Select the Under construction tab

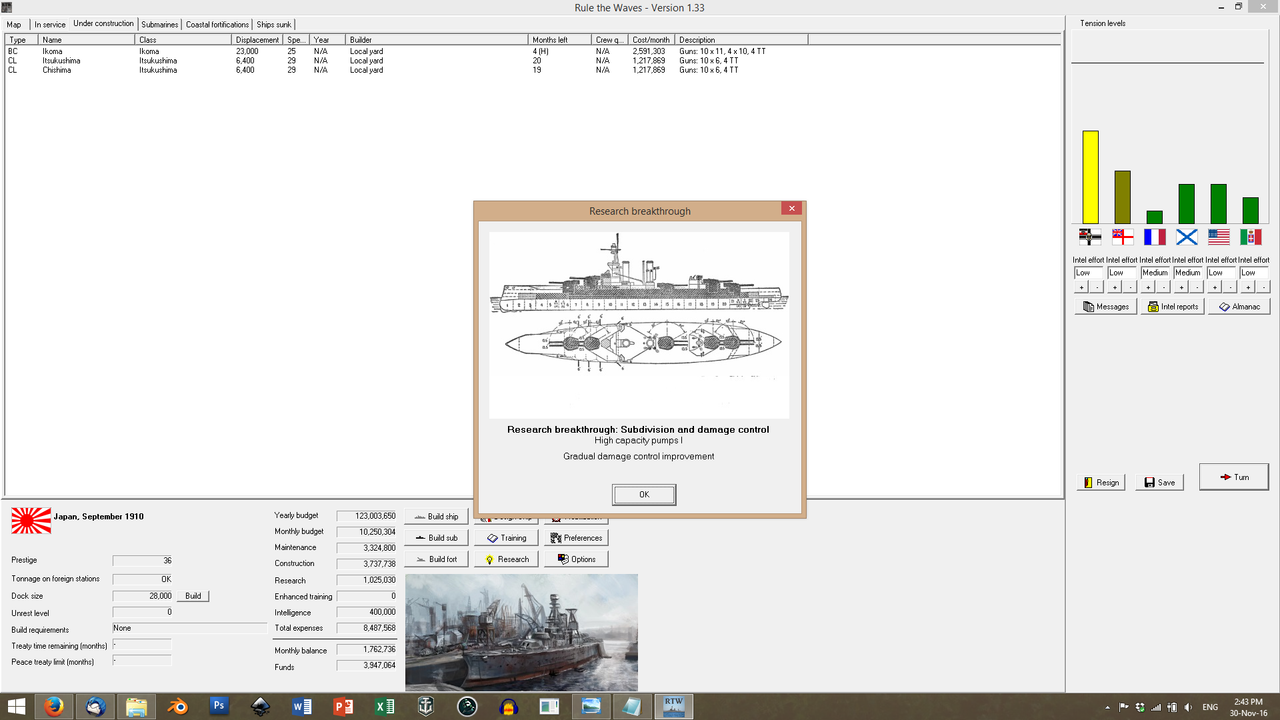click(x=104, y=23)
